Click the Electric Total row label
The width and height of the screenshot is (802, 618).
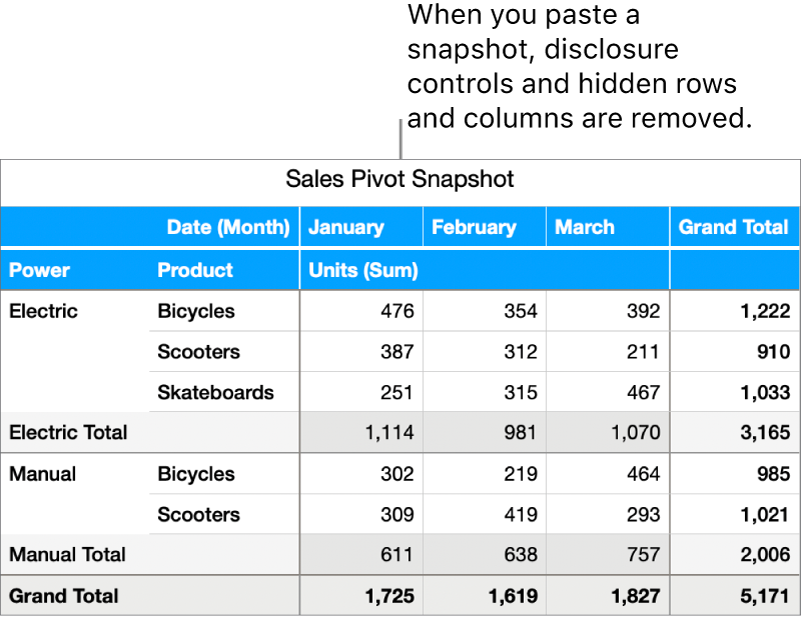68,433
